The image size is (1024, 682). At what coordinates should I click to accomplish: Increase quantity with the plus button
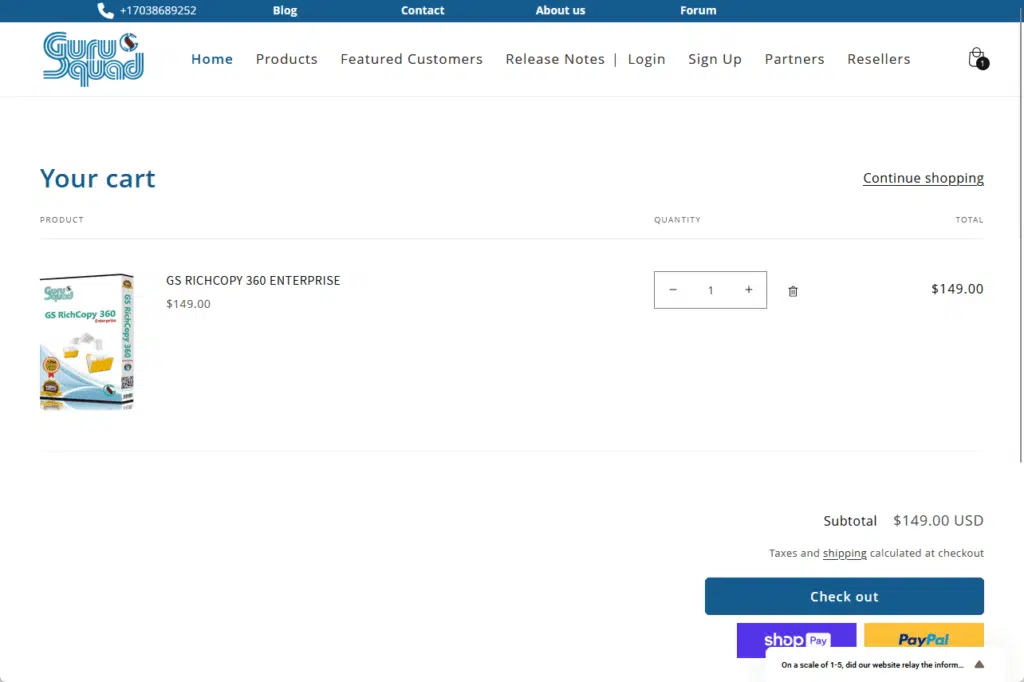(x=748, y=290)
